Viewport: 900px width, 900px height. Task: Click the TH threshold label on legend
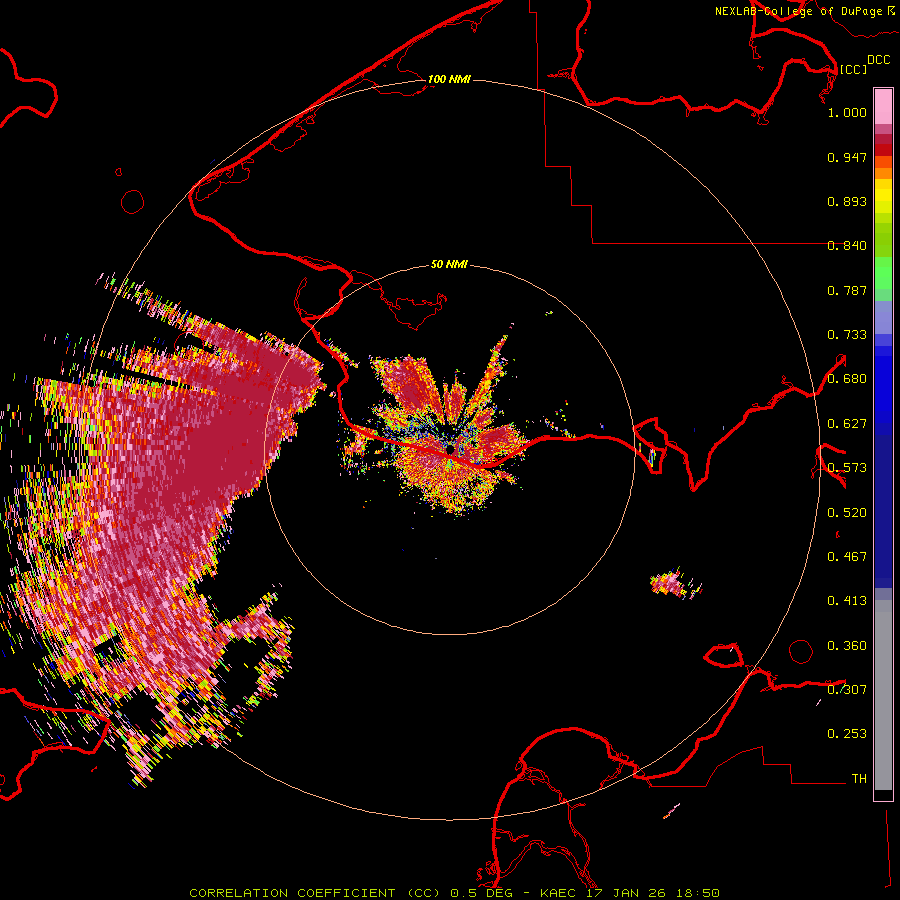[x=859, y=779]
